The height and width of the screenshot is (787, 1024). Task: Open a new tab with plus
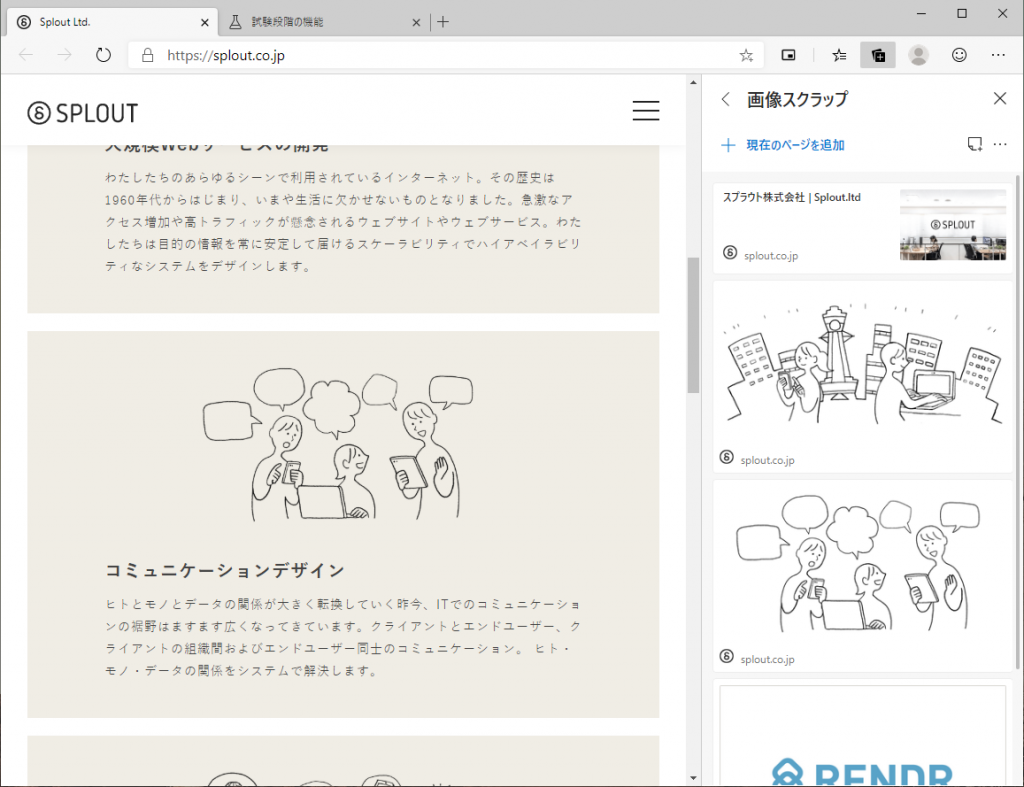(443, 22)
